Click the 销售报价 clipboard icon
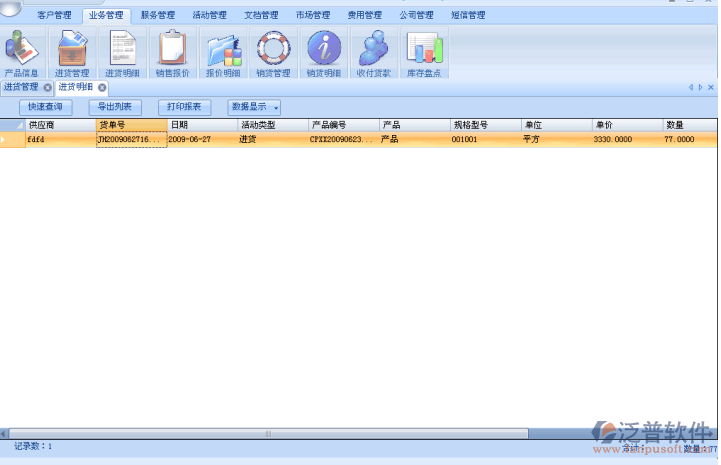 click(x=172, y=50)
